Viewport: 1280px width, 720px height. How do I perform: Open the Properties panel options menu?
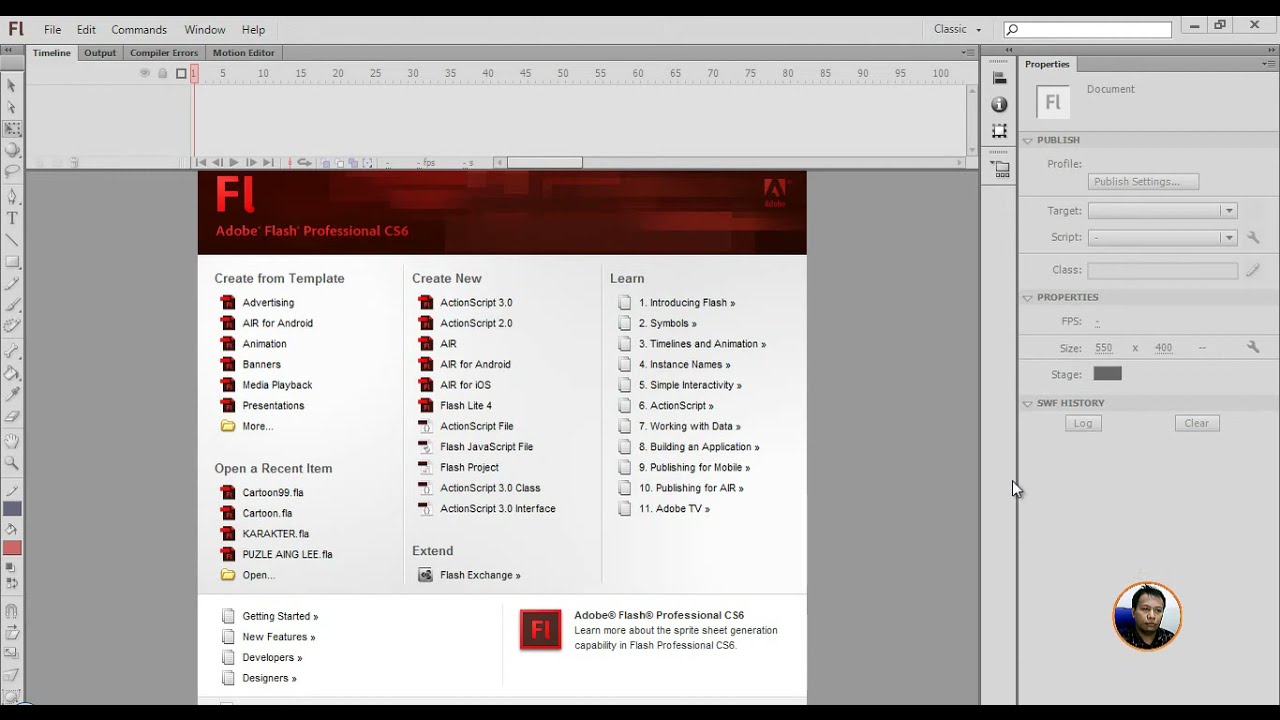(1269, 64)
